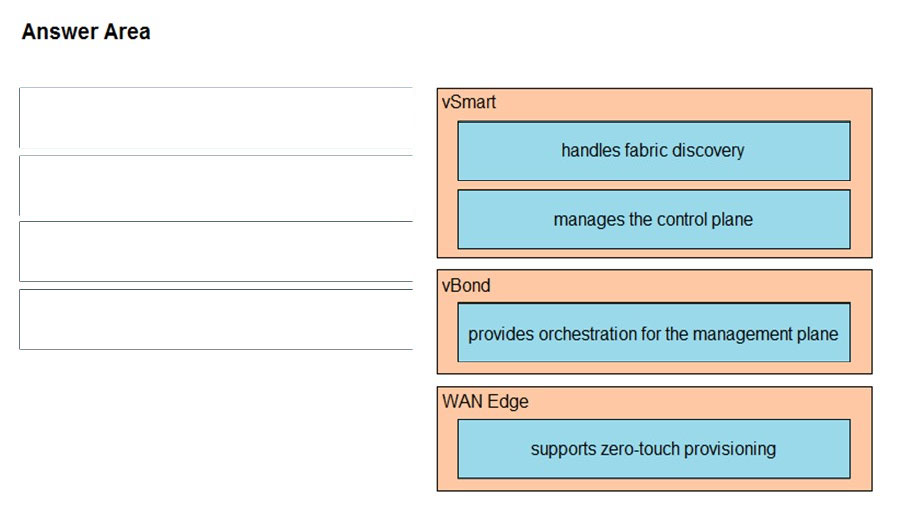Click orange margin beneath 'supports zero-touch provisioning' box
This screenshot has width=897, height=525.
[654, 484]
